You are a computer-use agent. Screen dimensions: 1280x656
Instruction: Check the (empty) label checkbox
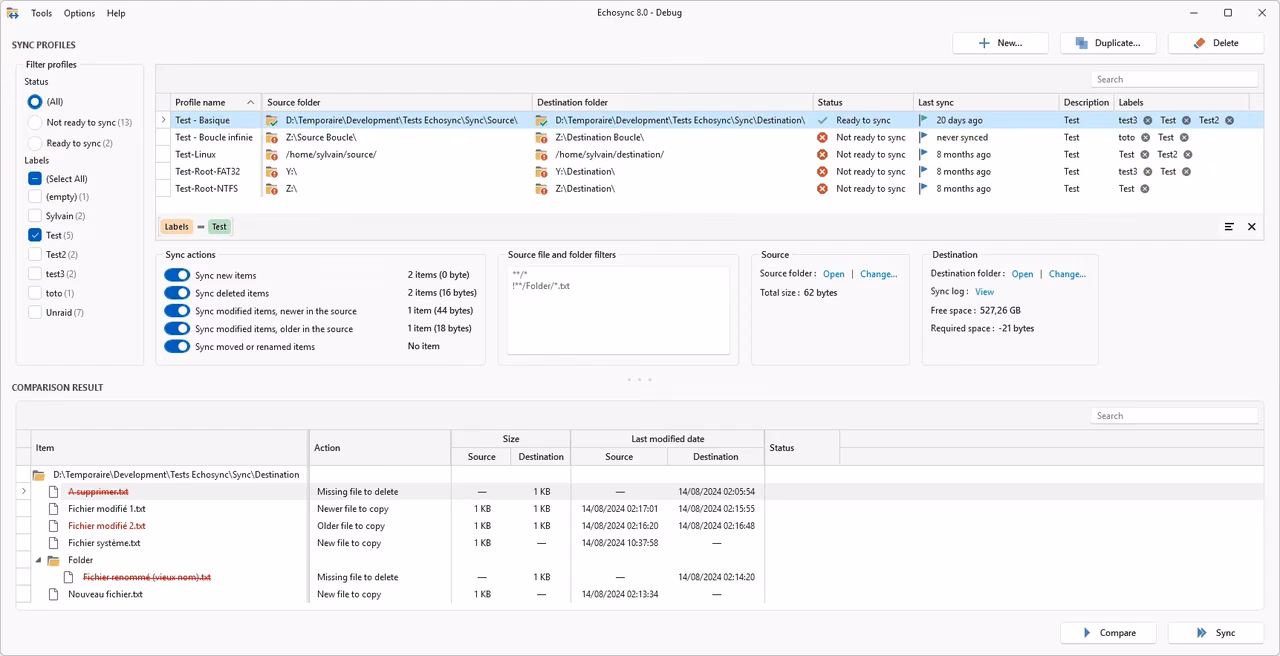35,197
